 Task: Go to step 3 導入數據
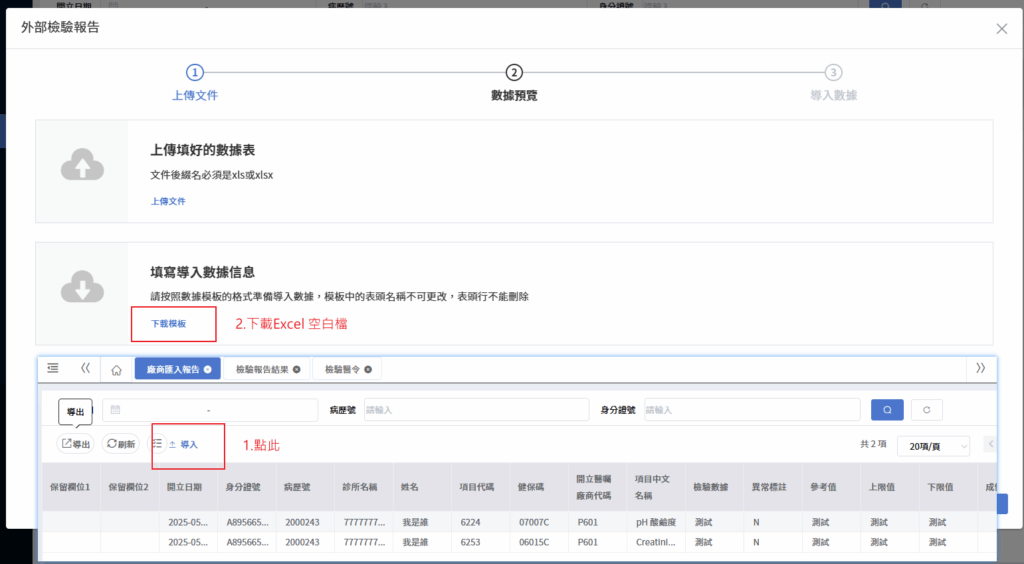tap(833, 84)
